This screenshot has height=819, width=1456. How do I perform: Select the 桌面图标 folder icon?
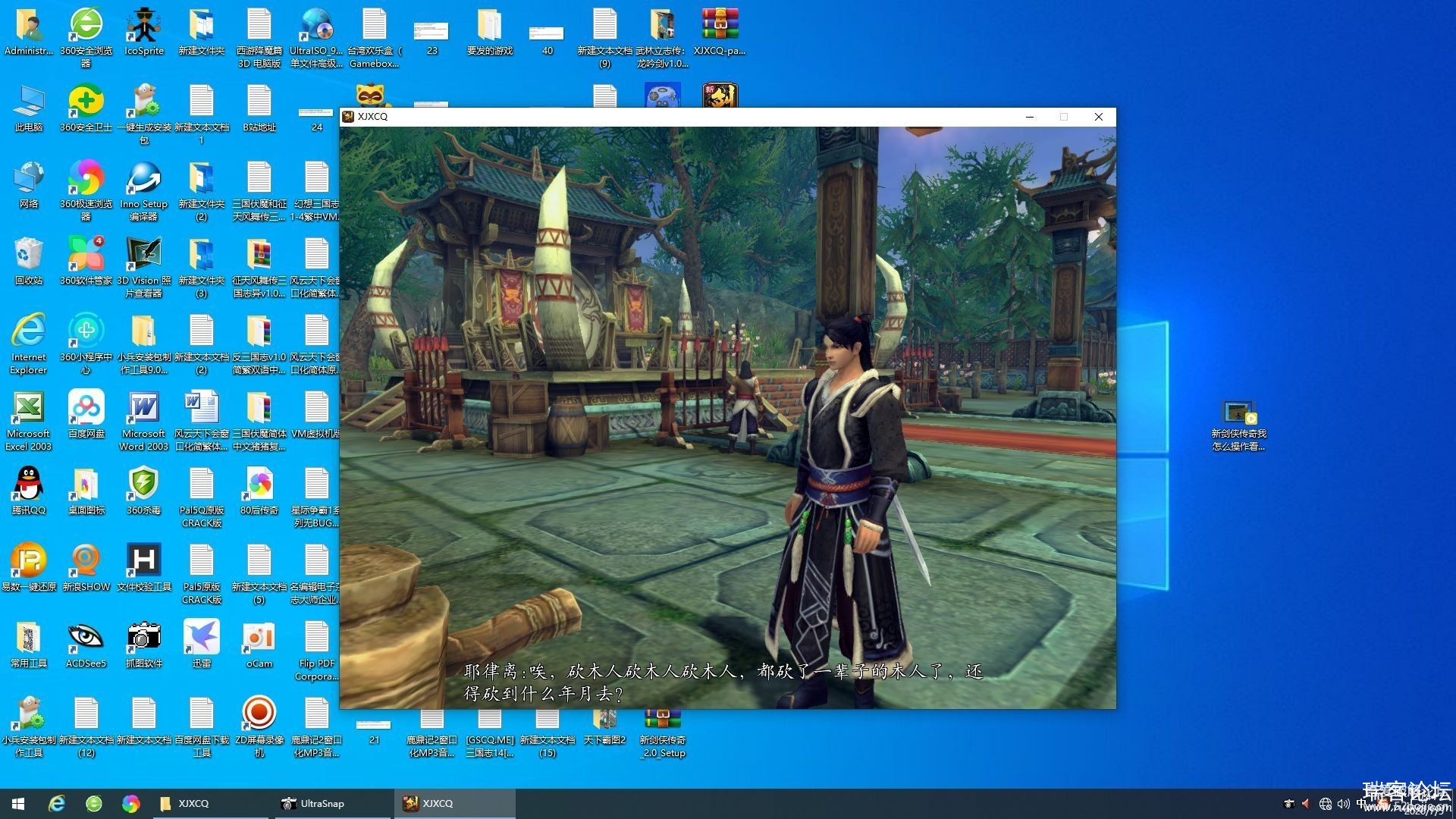click(x=86, y=491)
